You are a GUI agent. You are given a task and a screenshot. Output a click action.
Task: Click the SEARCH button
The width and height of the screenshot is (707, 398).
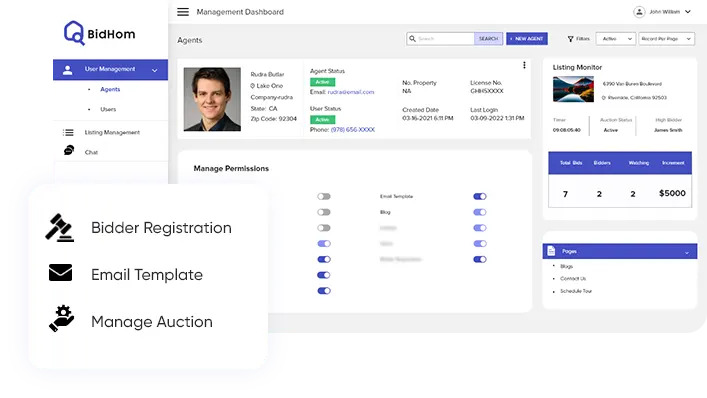click(x=488, y=39)
